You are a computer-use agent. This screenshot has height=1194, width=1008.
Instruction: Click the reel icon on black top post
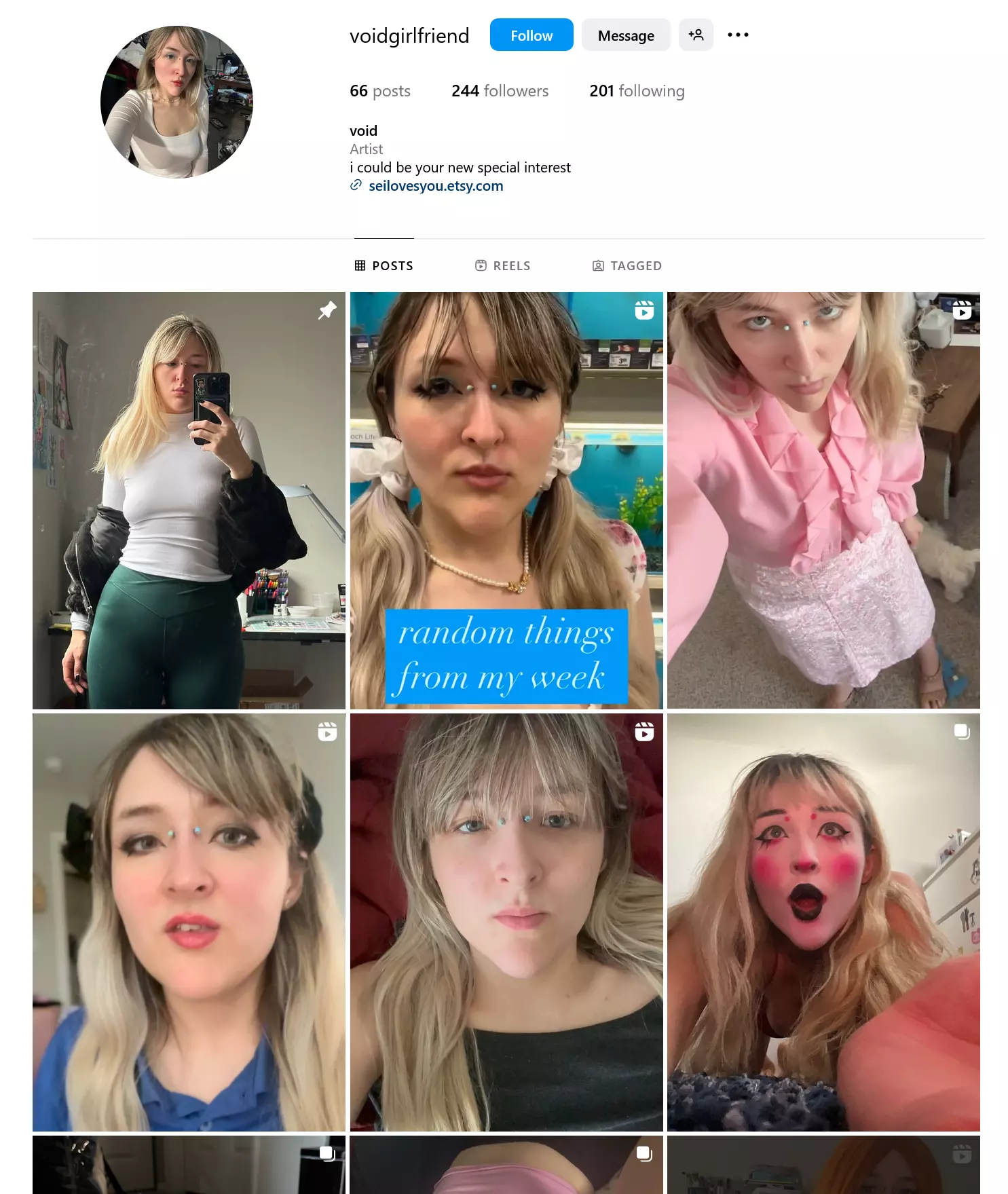coord(644,732)
